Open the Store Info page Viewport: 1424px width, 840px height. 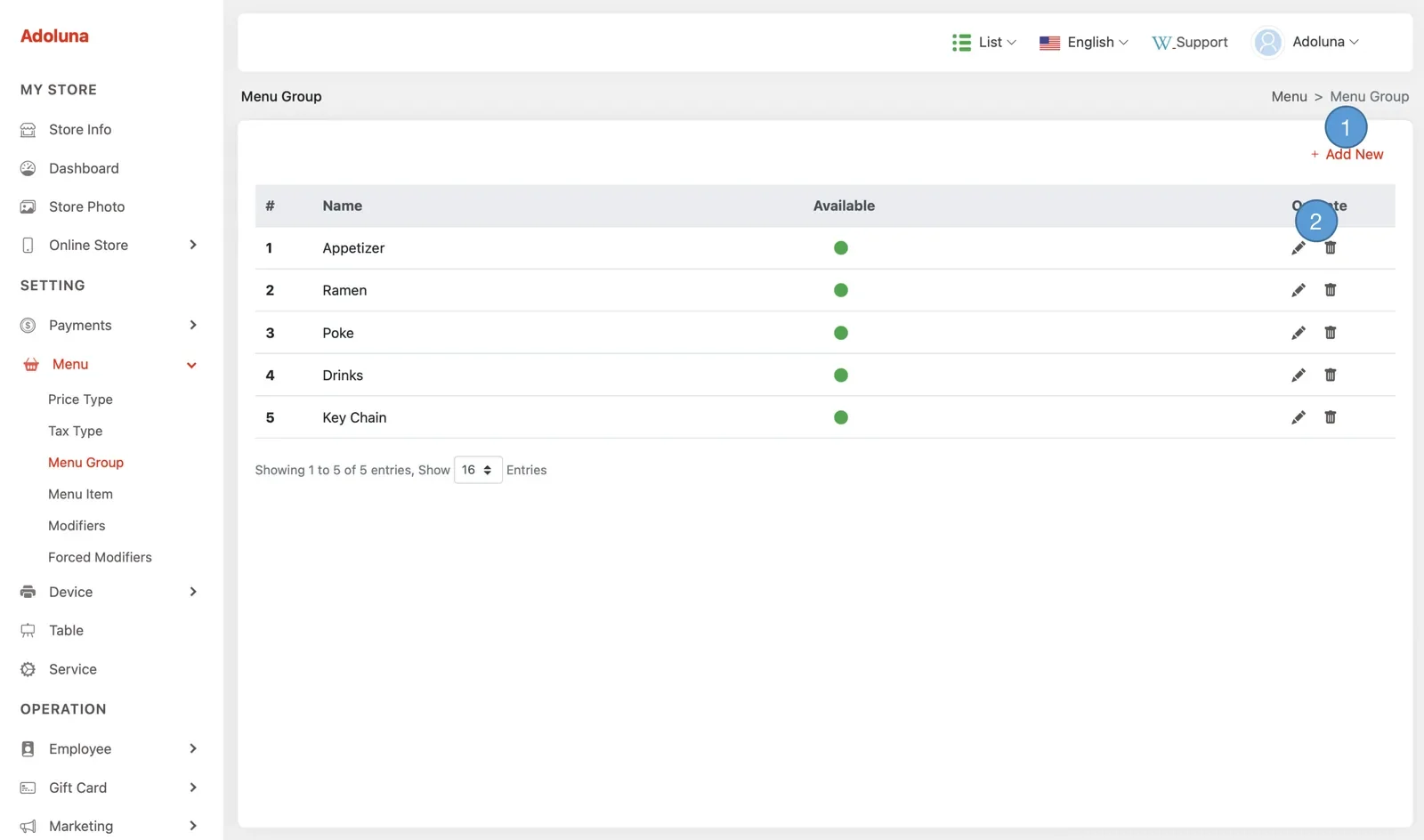(x=80, y=130)
